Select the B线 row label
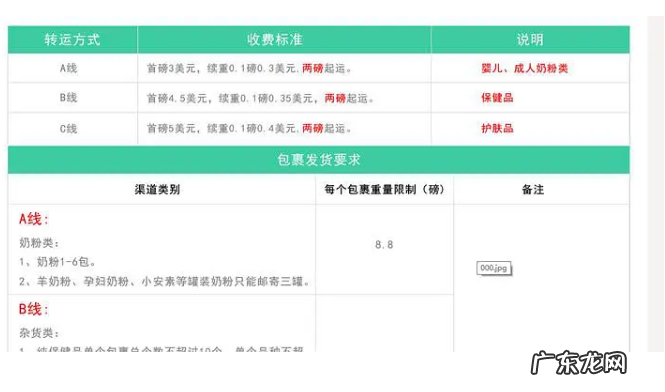The image size is (665, 392). pyautogui.click(x=68, y=98)
